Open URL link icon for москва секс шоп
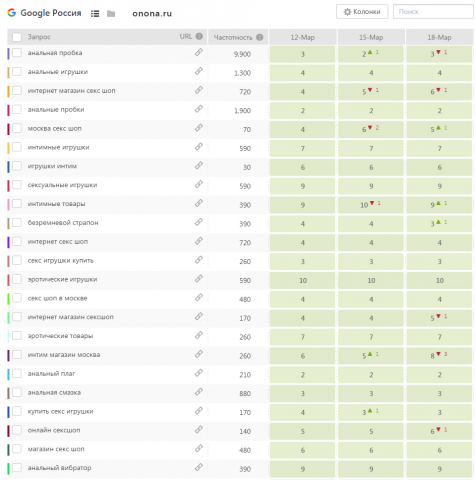 click(199, 128)
